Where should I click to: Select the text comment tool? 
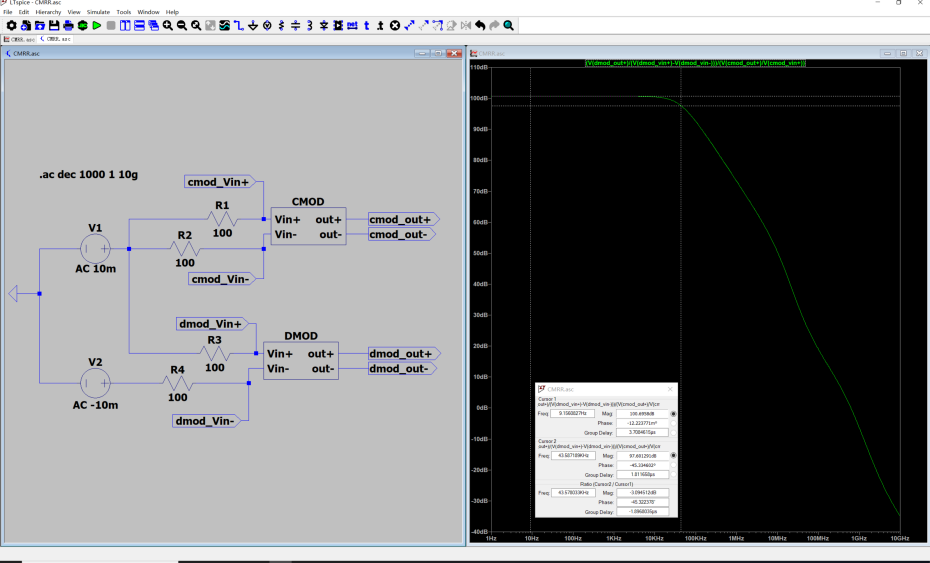(366, 26)
